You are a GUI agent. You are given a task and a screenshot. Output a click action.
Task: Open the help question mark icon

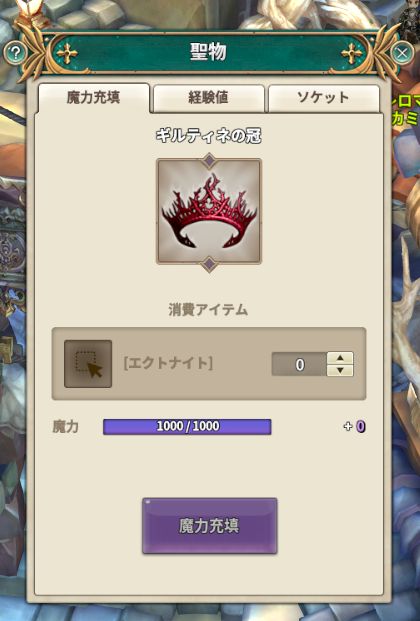[x=15, y=53]
